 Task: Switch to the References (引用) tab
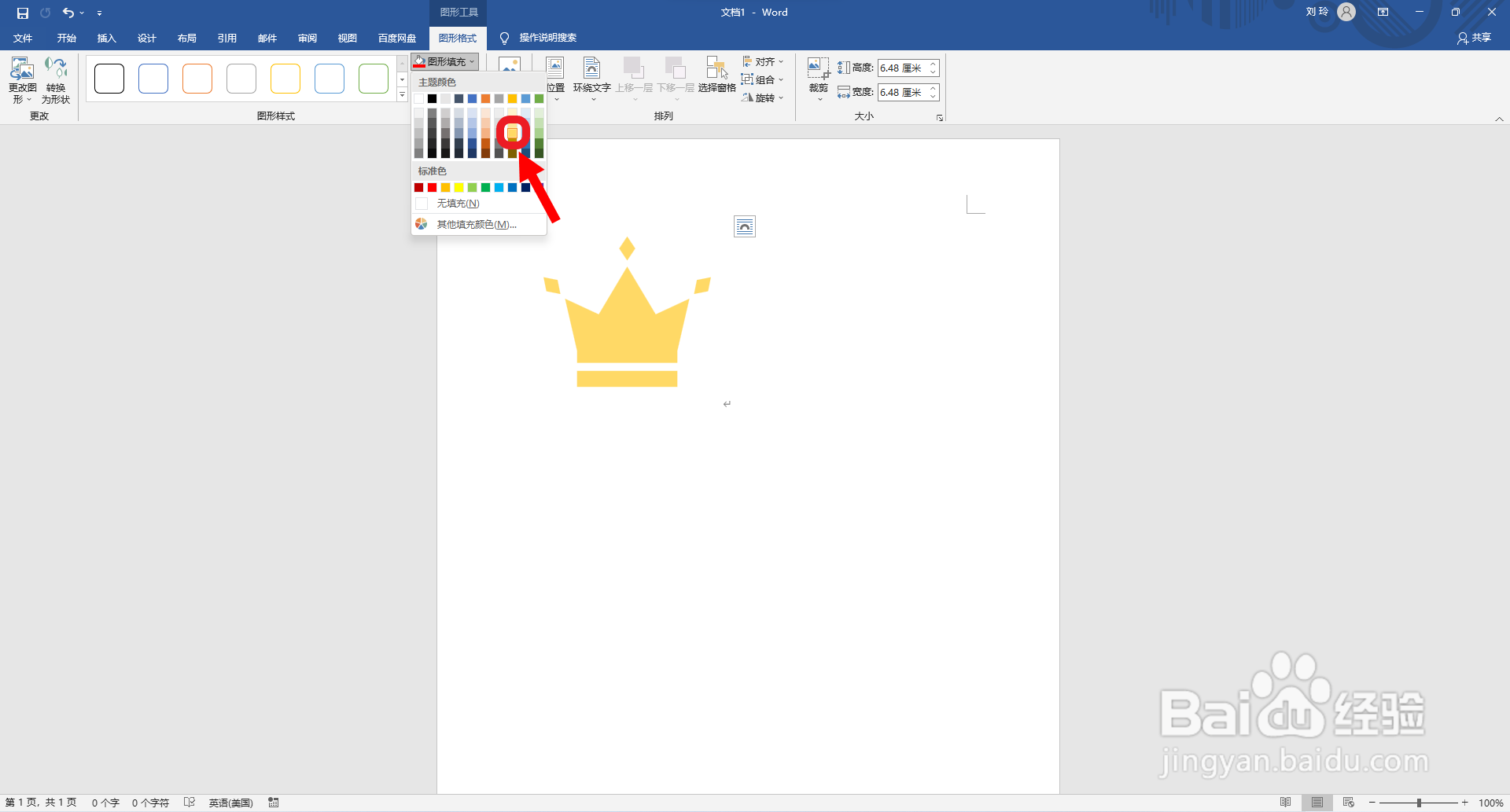226,38
